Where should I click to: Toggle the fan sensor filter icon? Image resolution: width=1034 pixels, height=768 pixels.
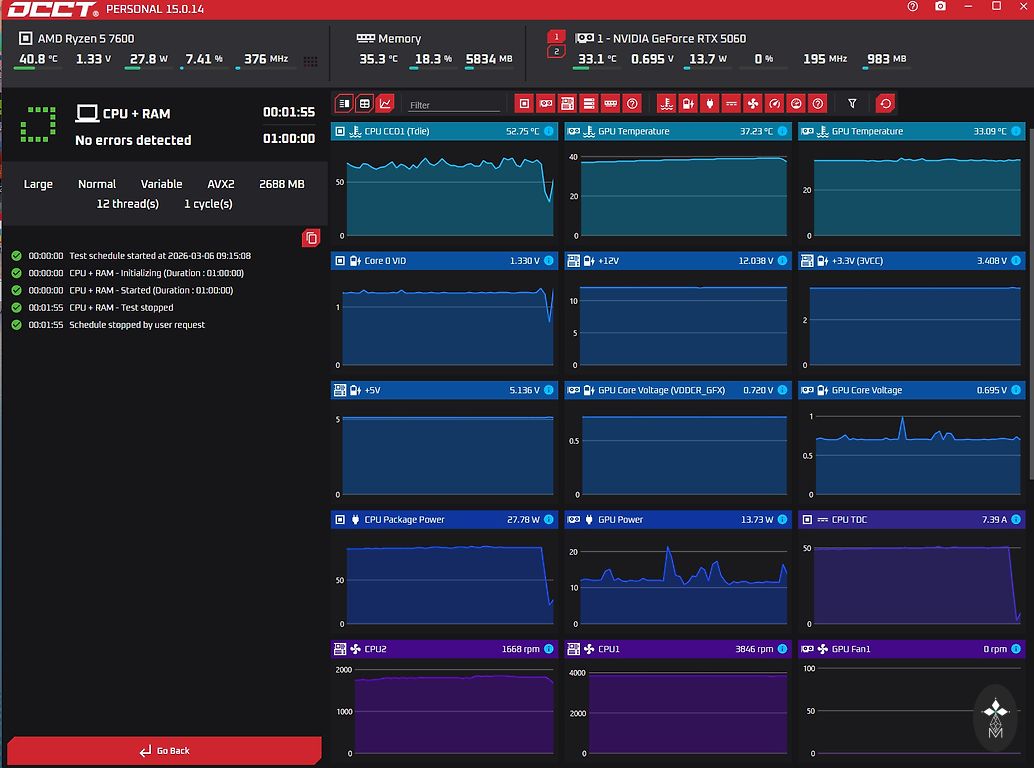(x=753, y=103)
